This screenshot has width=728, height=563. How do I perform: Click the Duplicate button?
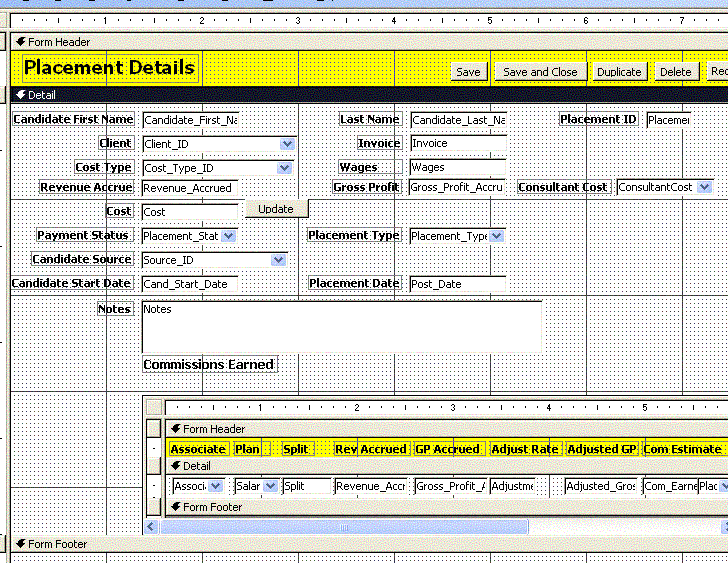click(619, 72)
